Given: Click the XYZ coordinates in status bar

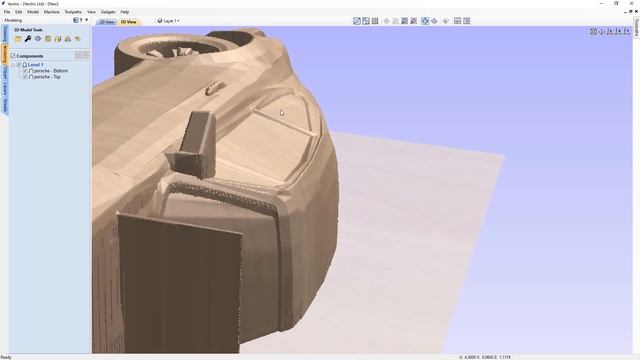Looking at the screenshot, I should (485, 357).
